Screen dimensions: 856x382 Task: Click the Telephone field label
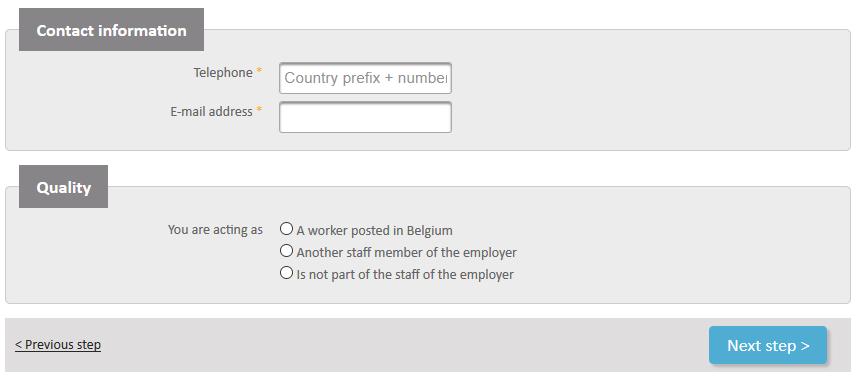[223, 73]
